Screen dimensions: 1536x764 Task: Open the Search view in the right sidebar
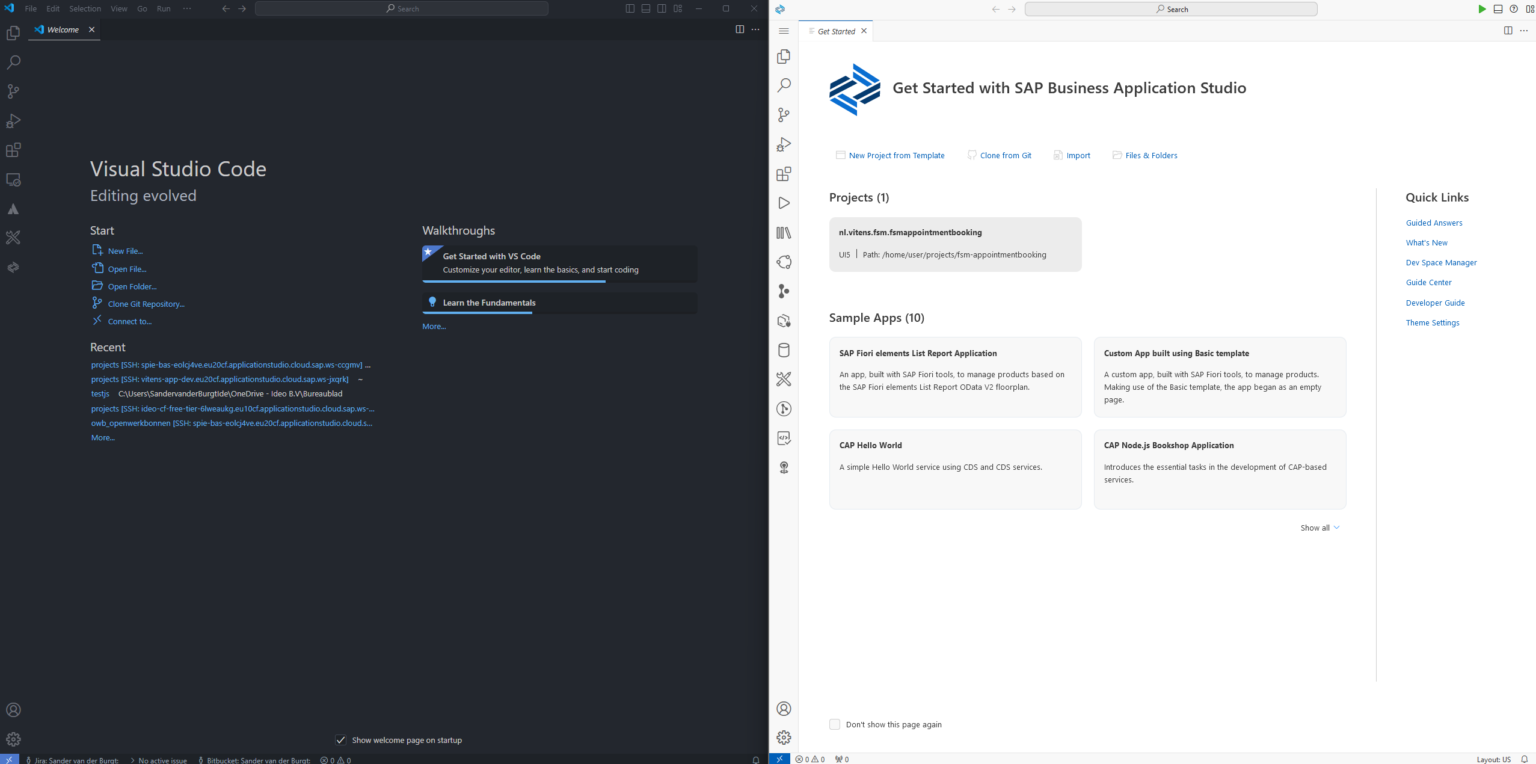pos(784,85)
